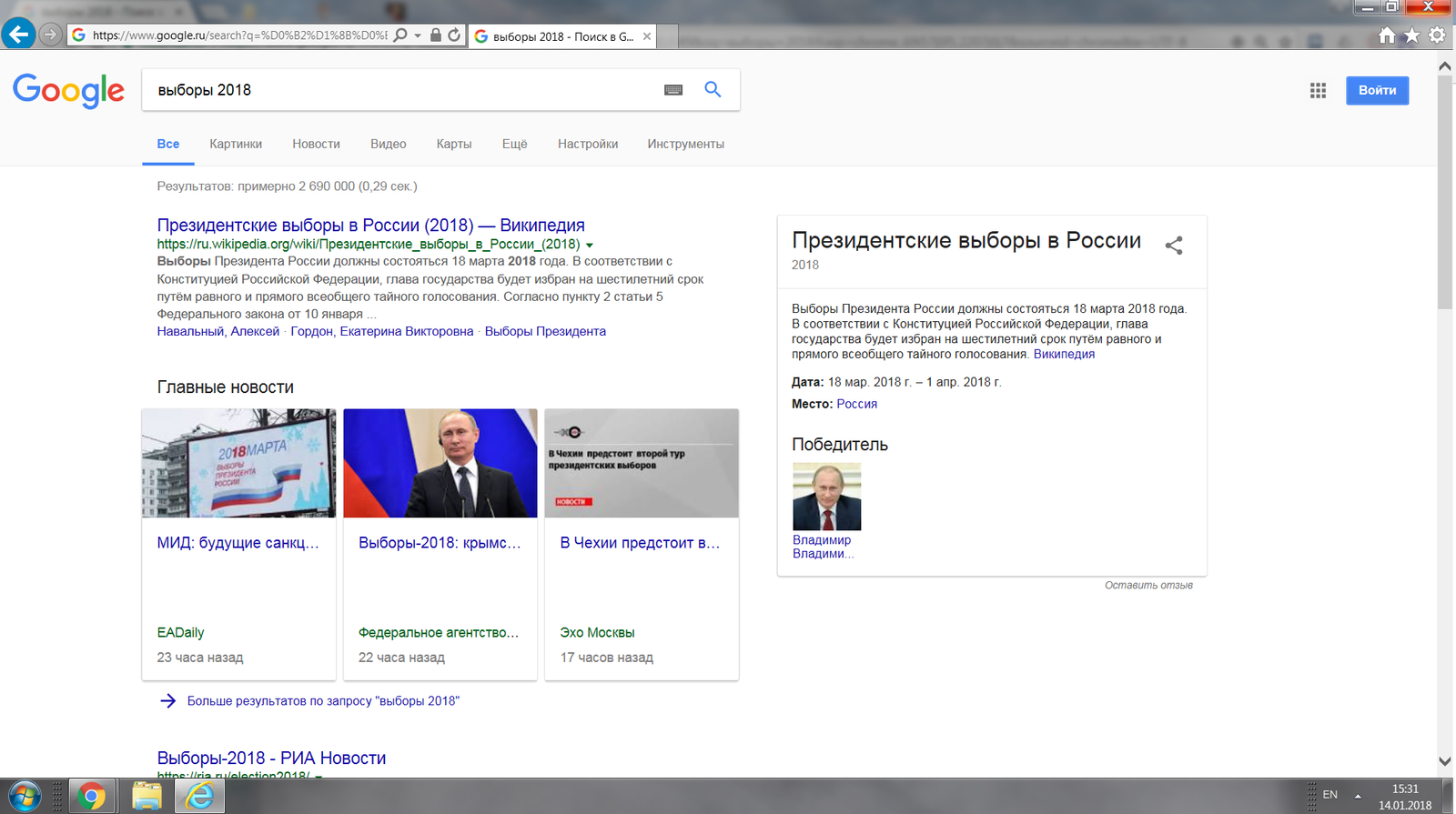Image resolution: width=1456 pixels, height=814 pixels.
Task: Click Putin thumbnail in news carousel
Action: pos(440,463)
